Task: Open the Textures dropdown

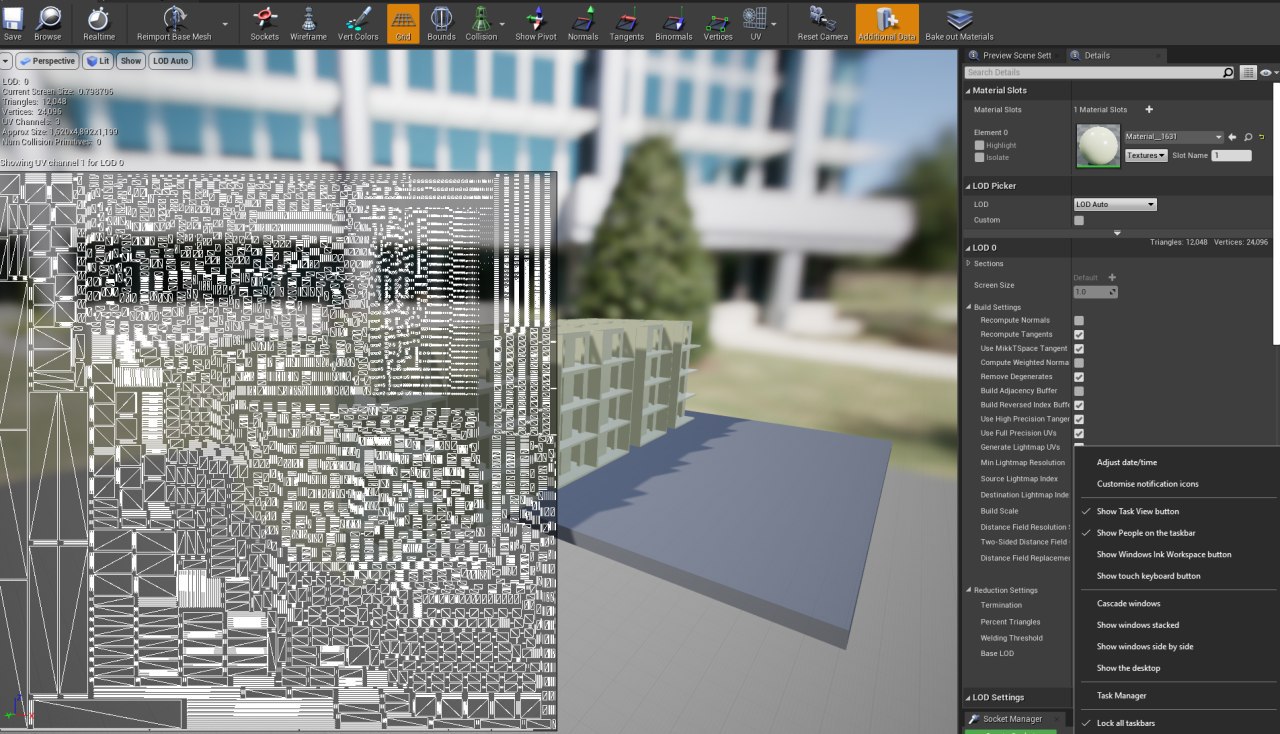Action: point(1146,155)
